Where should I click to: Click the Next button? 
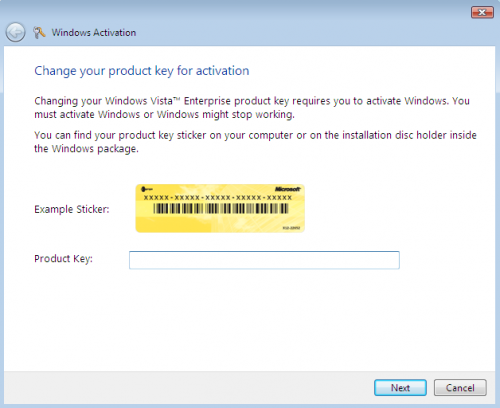[x=400, y=388]
